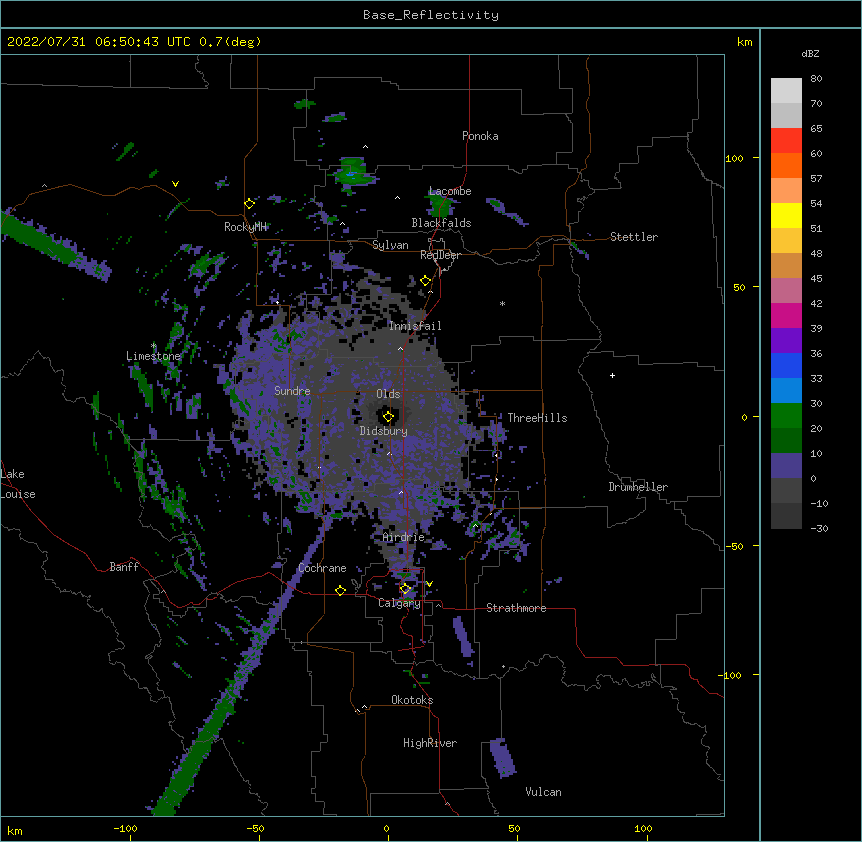Screen dimensions: 862x842
Task: Click the Banff town label
Action: [x=124, y=567]
